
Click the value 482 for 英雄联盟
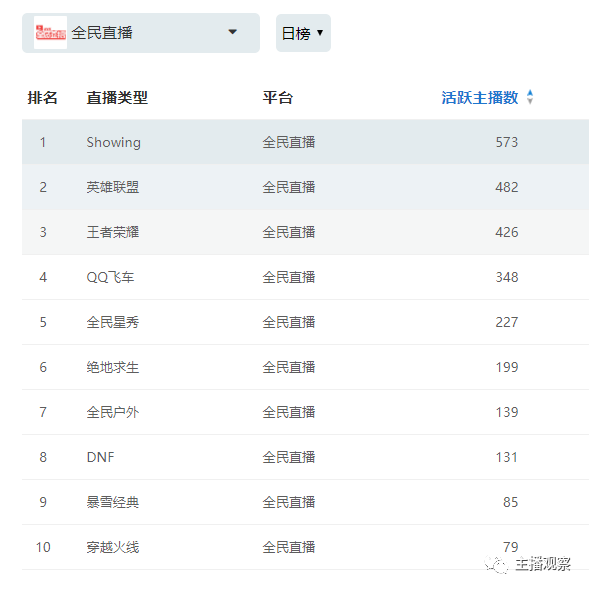point(507,187)
